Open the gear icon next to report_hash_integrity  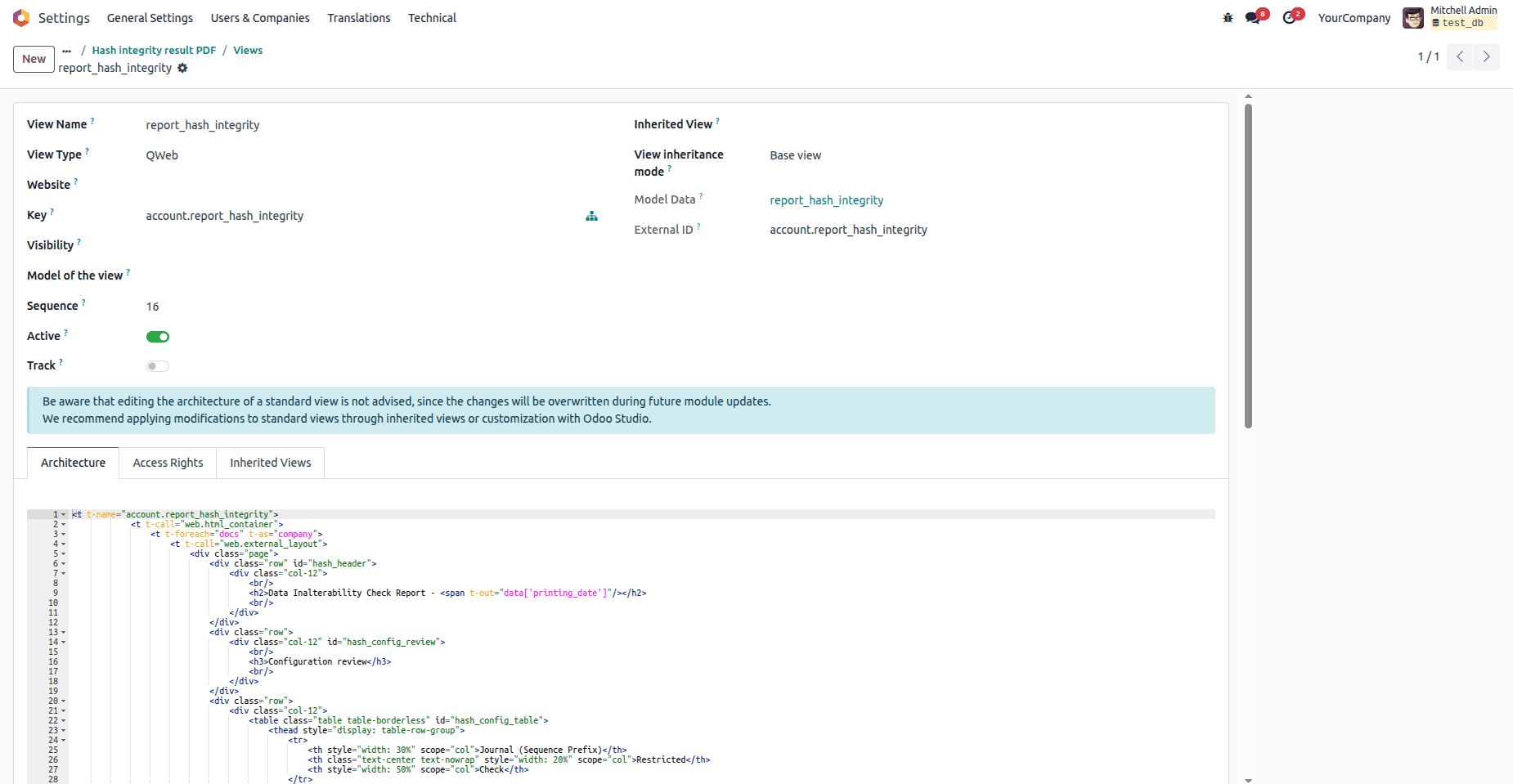(182, 68)
